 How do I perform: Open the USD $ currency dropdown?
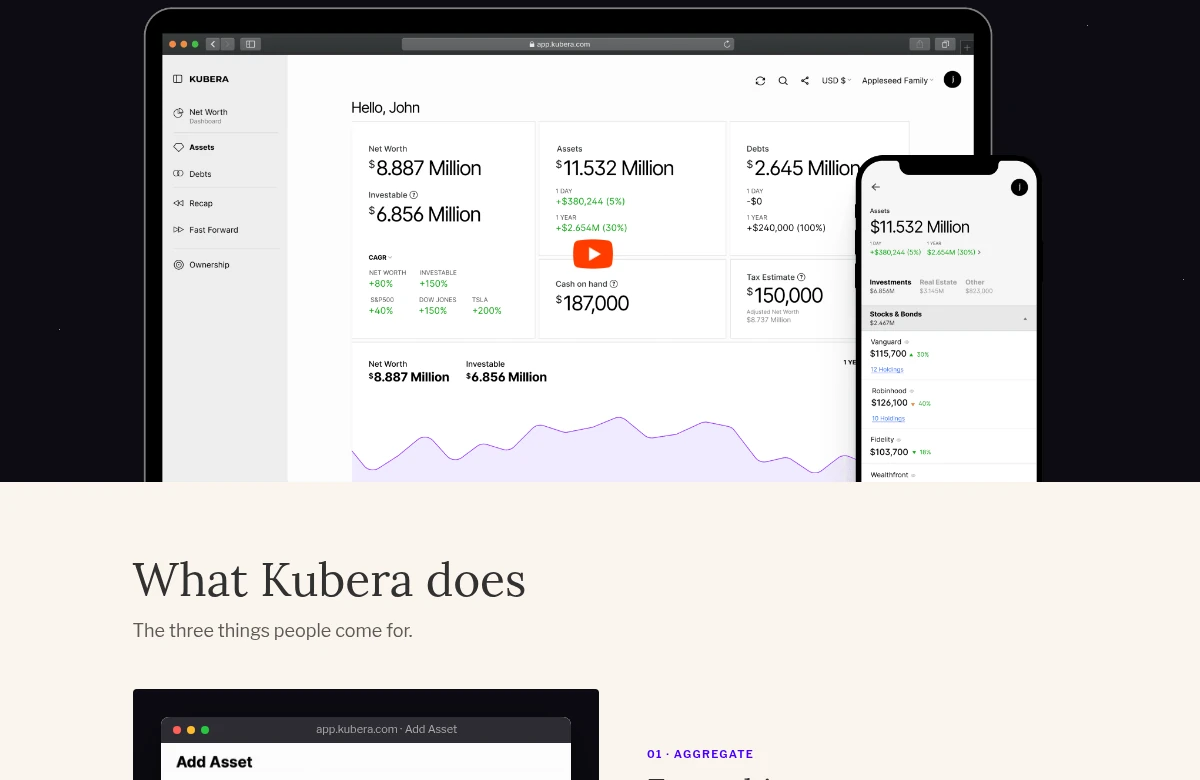tap(836, 80)
